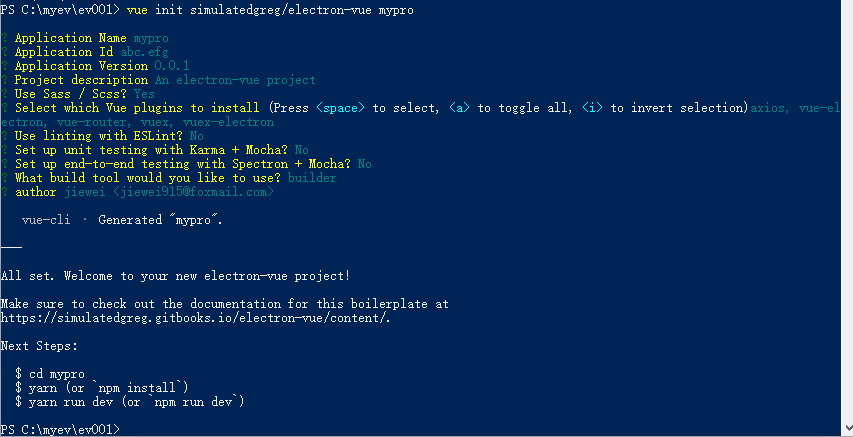Click the ESLint linting No answer

click(x=196, y=135)
